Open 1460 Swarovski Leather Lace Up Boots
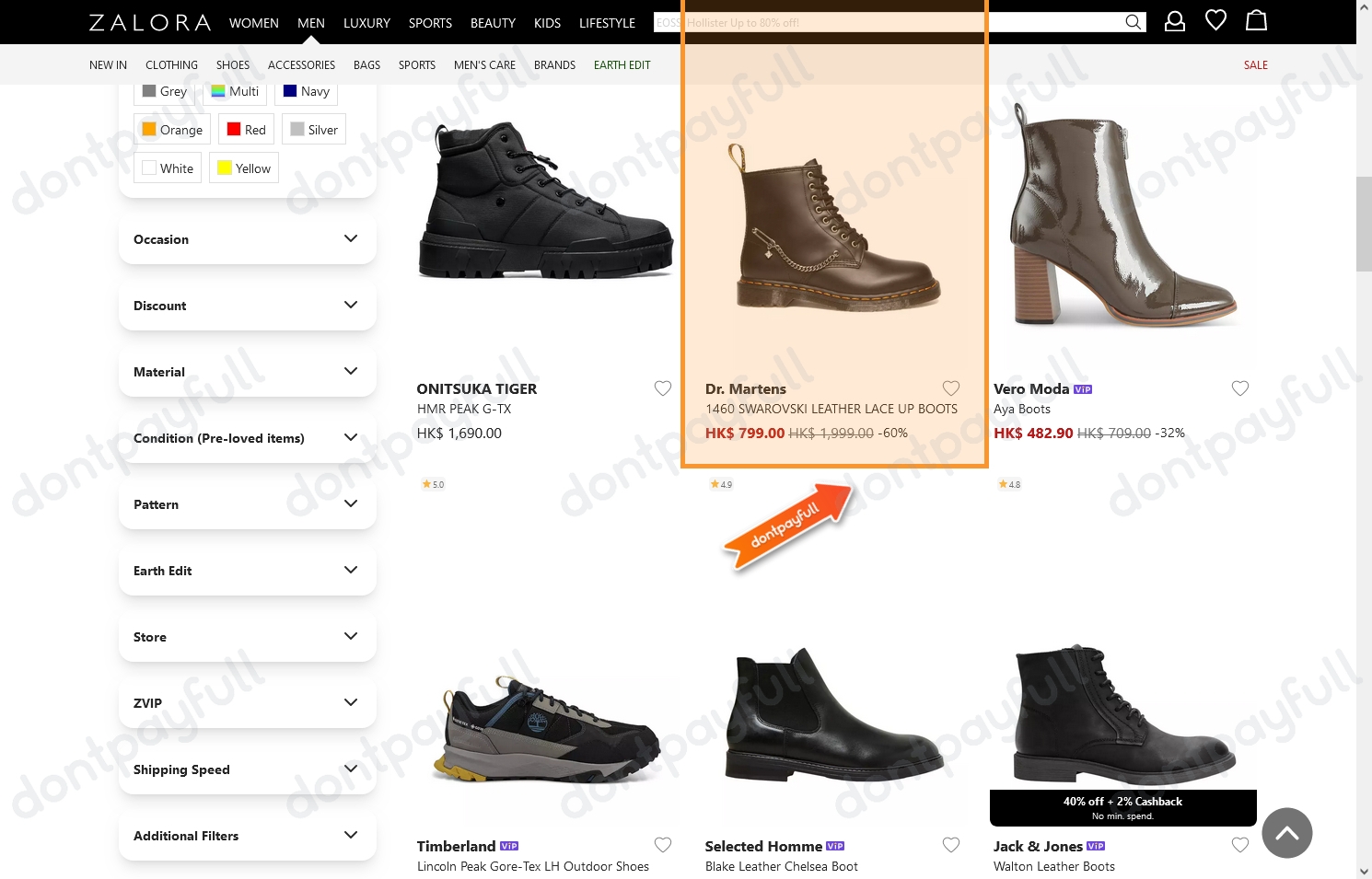This screenshot has height=879, width=1372. point(831,410)
